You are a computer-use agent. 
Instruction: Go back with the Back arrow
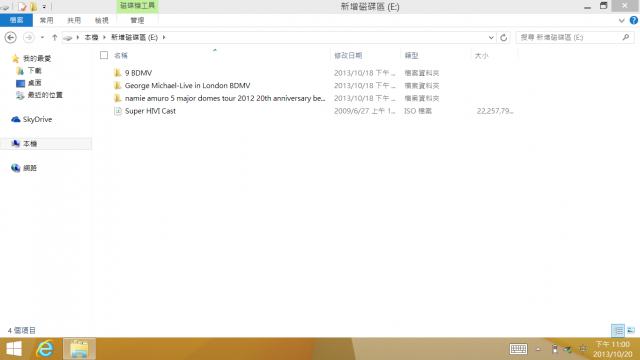(x=11, y=38)
